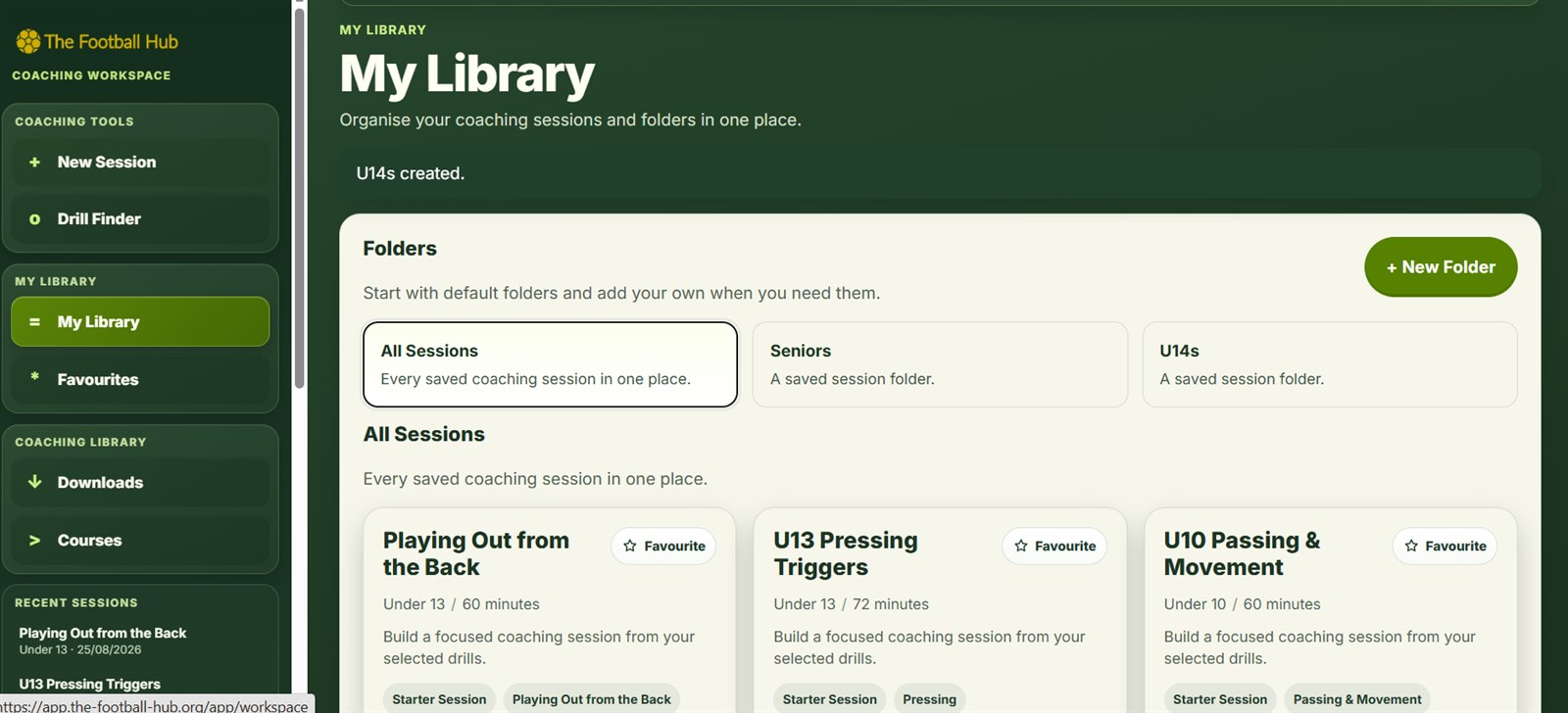Click the star icon on U13 Pressing Triggers card
Screen dimensions: 1568x713
coord(1021,546)
